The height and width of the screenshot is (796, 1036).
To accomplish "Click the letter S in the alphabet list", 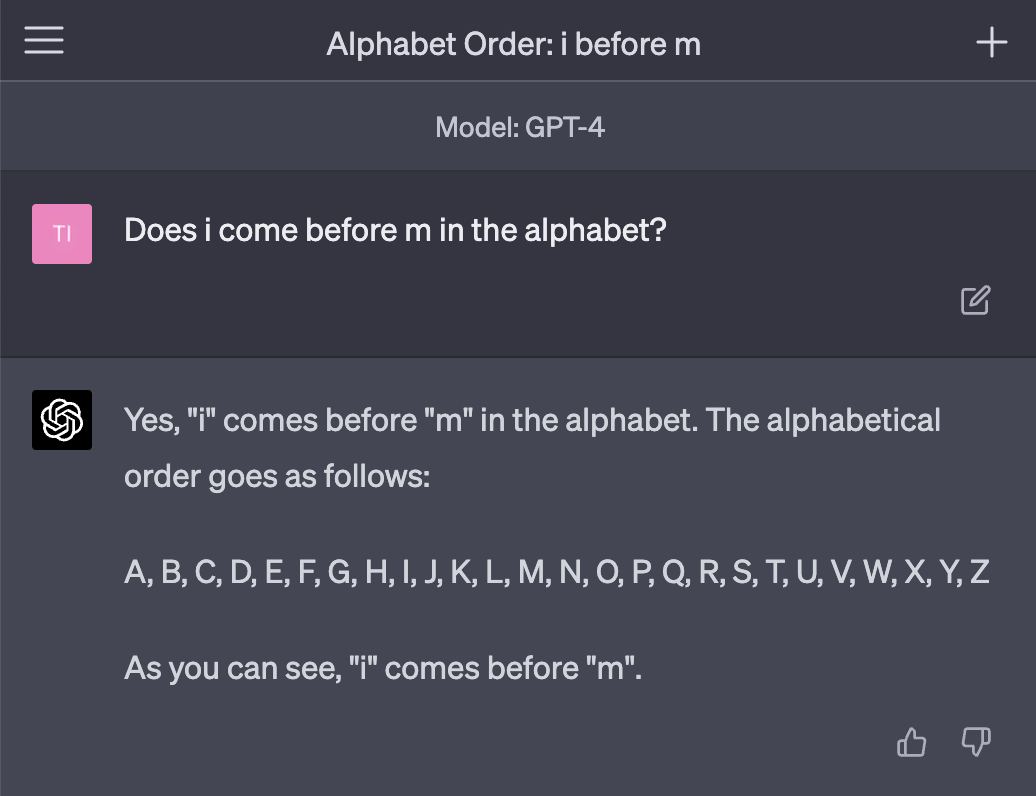I will (741, 572).
